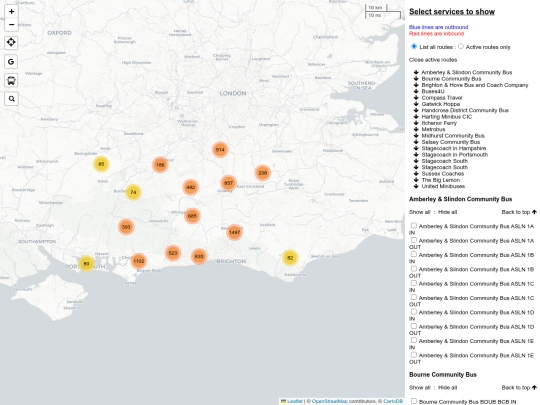Click the G map control button
This screenshot has height=405, width=540.
tap(11, 62)
